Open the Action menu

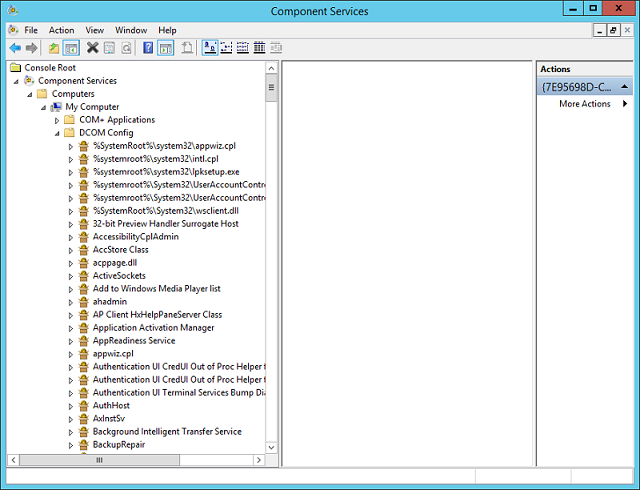coord(61,30)
